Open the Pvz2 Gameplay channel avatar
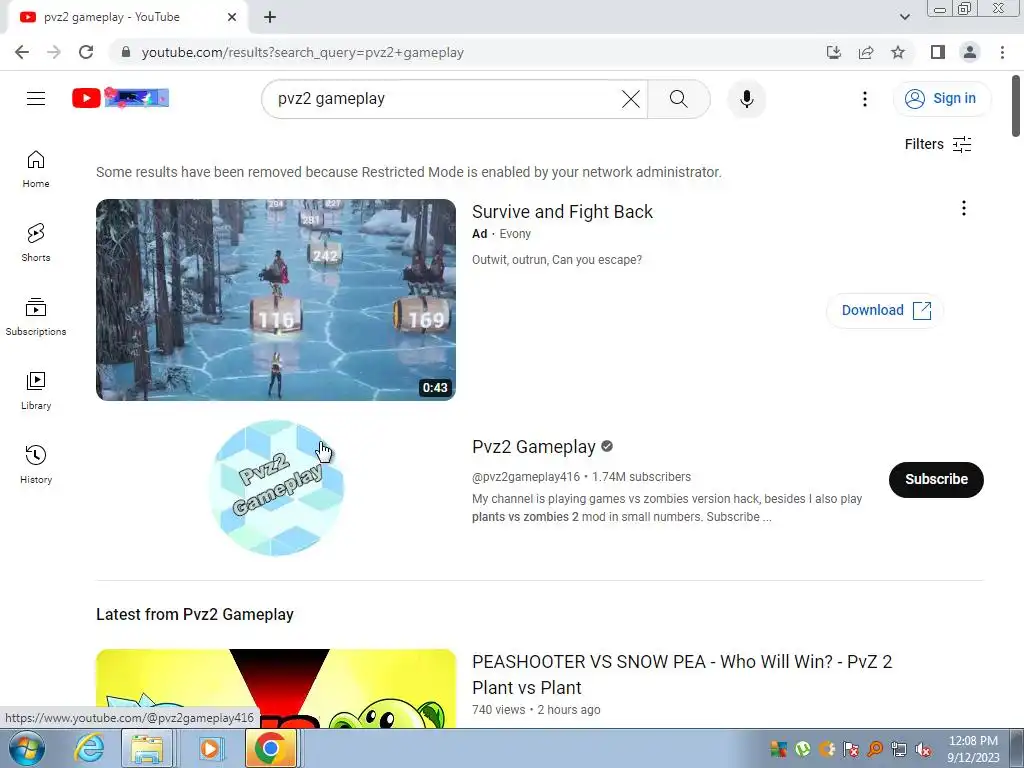 [276, 488]
